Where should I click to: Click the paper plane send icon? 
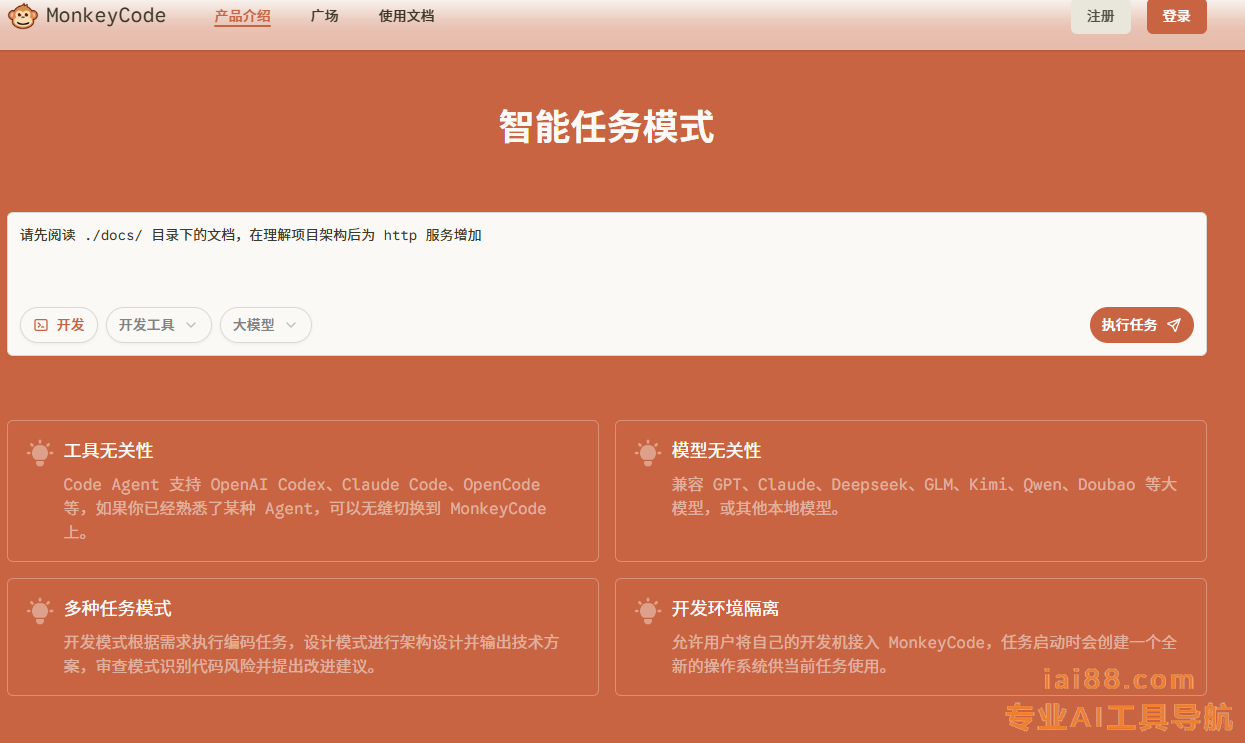click(x=1174, y=325)
